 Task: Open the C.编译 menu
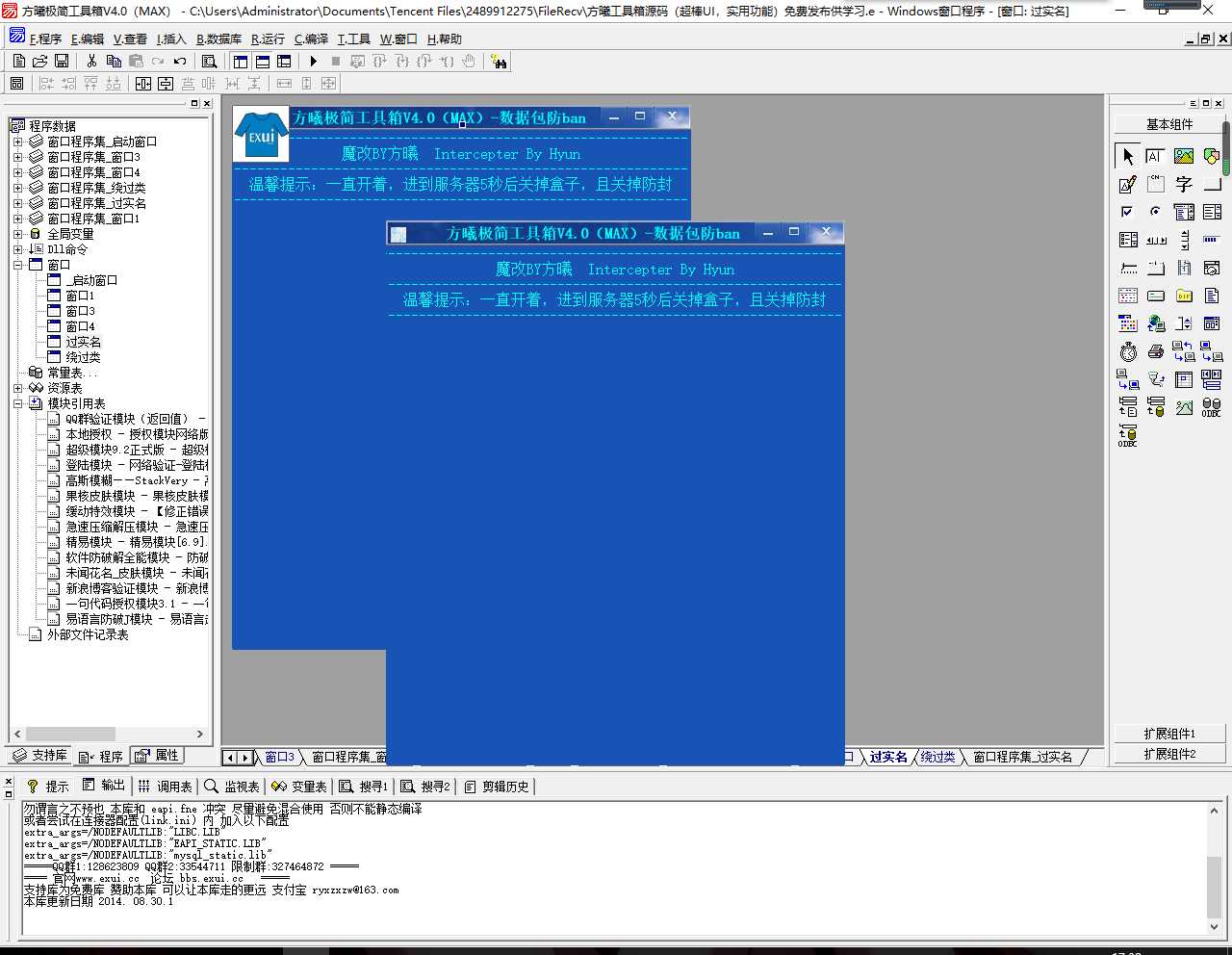(x=311, y=39)
